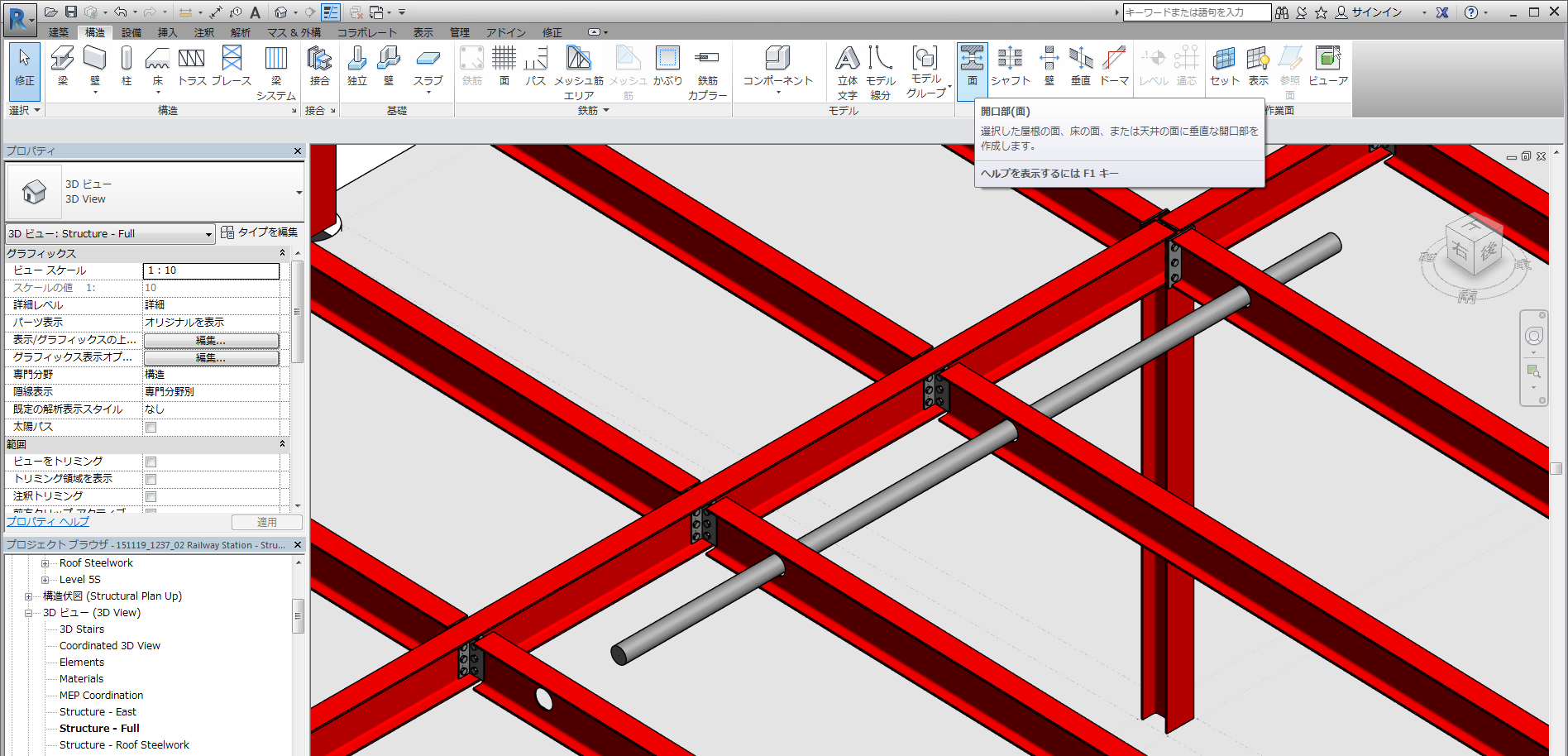Select the 梁 (Beam) tool
1568x756 pixels.
coord(62,66)
